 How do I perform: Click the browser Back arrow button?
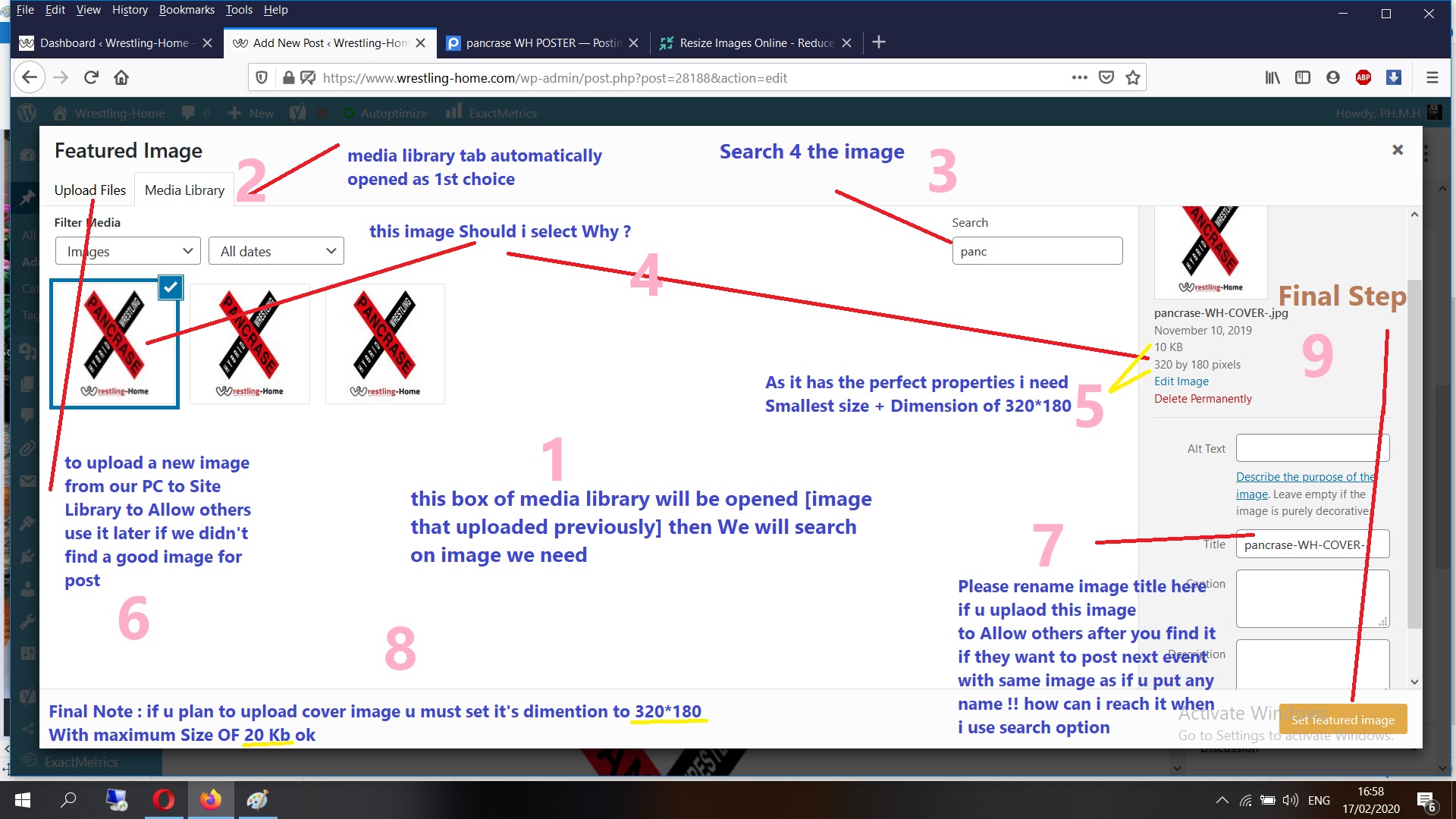click(x=30, y=77)
